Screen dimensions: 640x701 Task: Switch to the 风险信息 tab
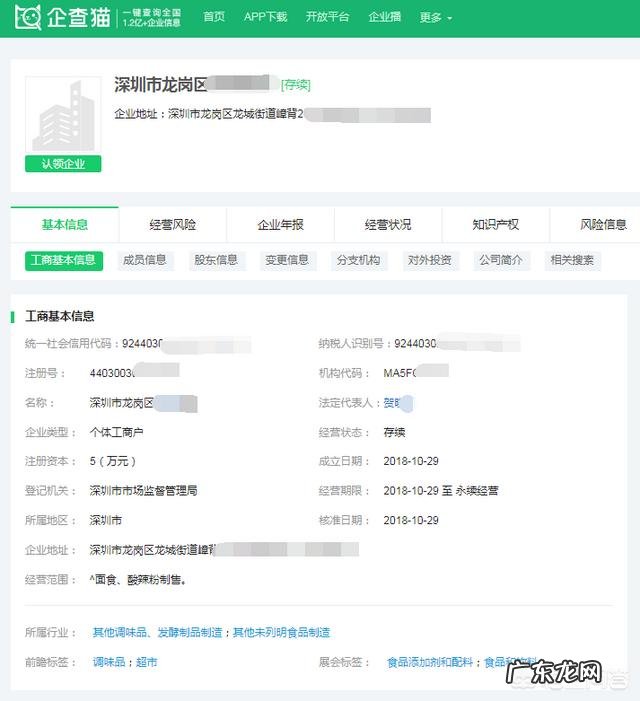[x=603, y=224]
